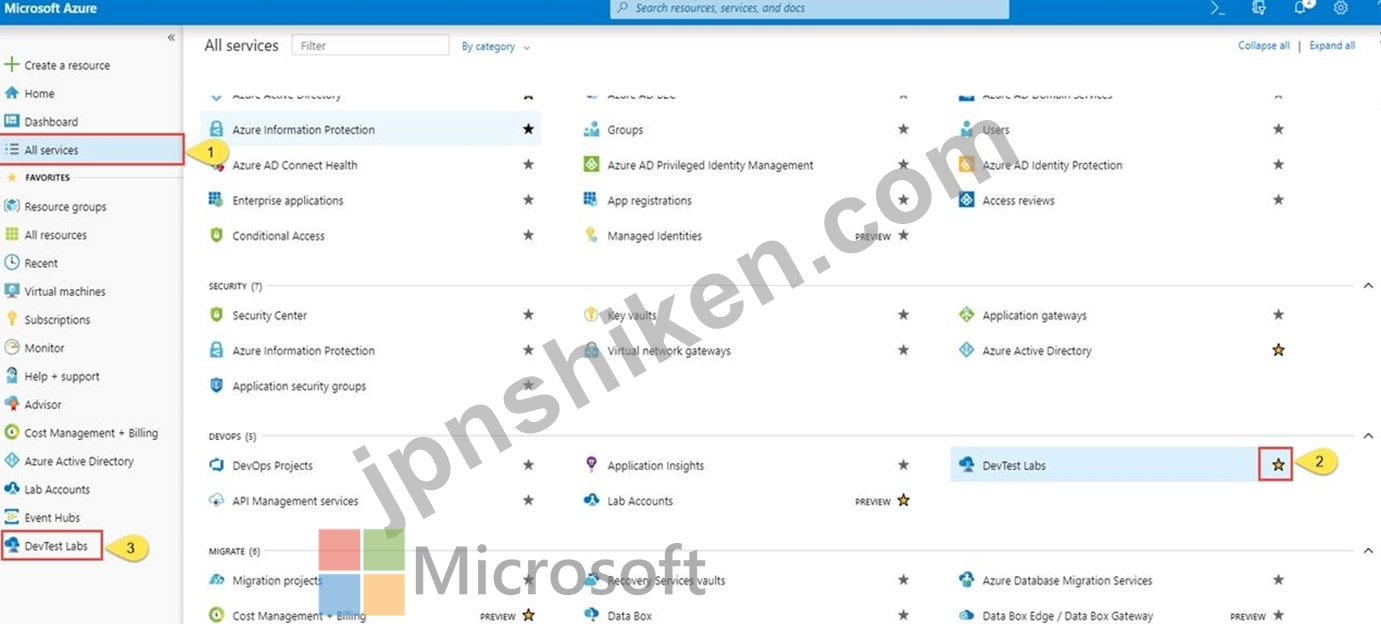Click the Create a resource plus icon
Screen dimensions: 1381x624
(x=12, y=65)
